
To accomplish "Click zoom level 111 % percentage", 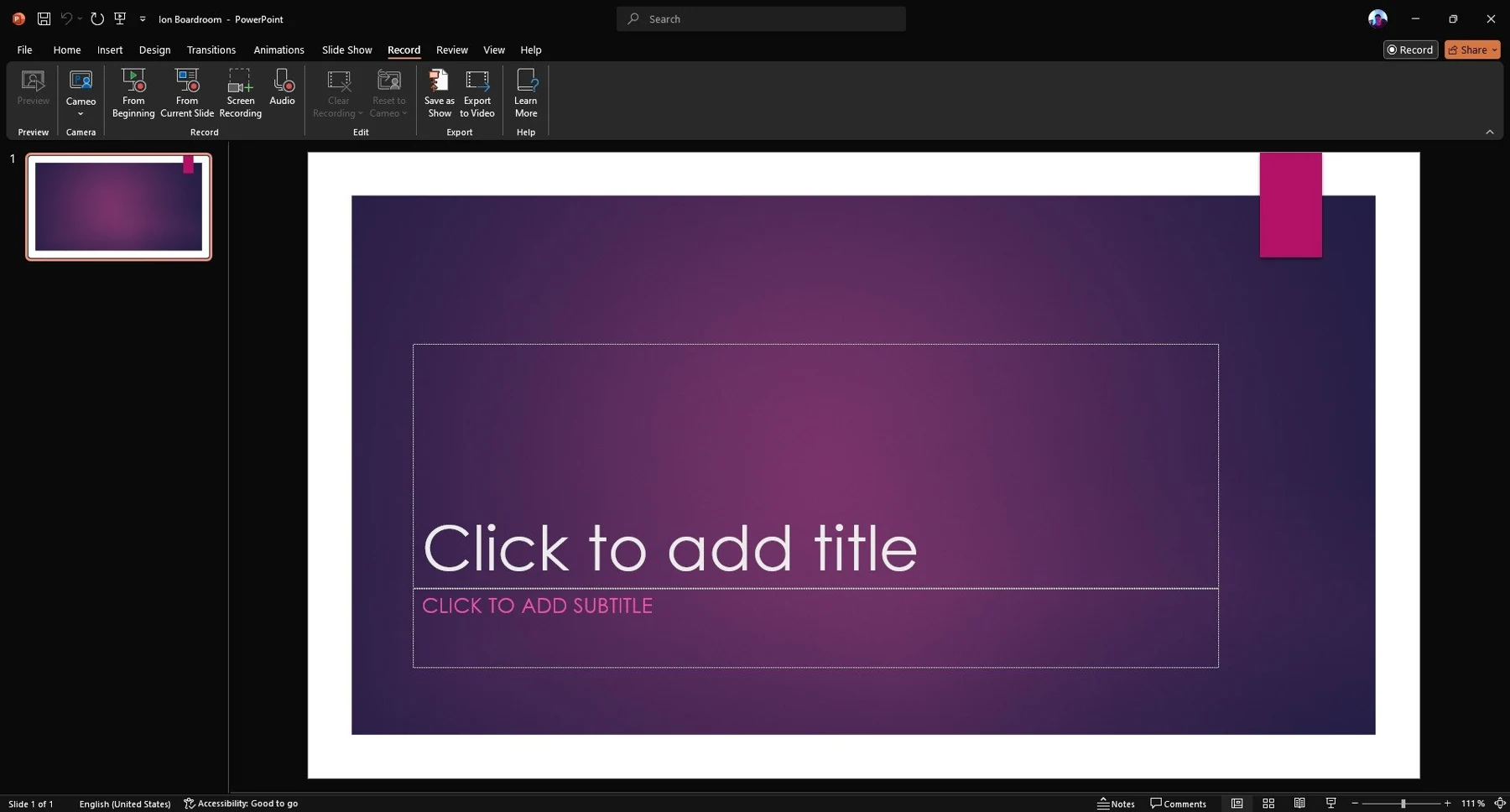I will click(x=1472, y=804).
